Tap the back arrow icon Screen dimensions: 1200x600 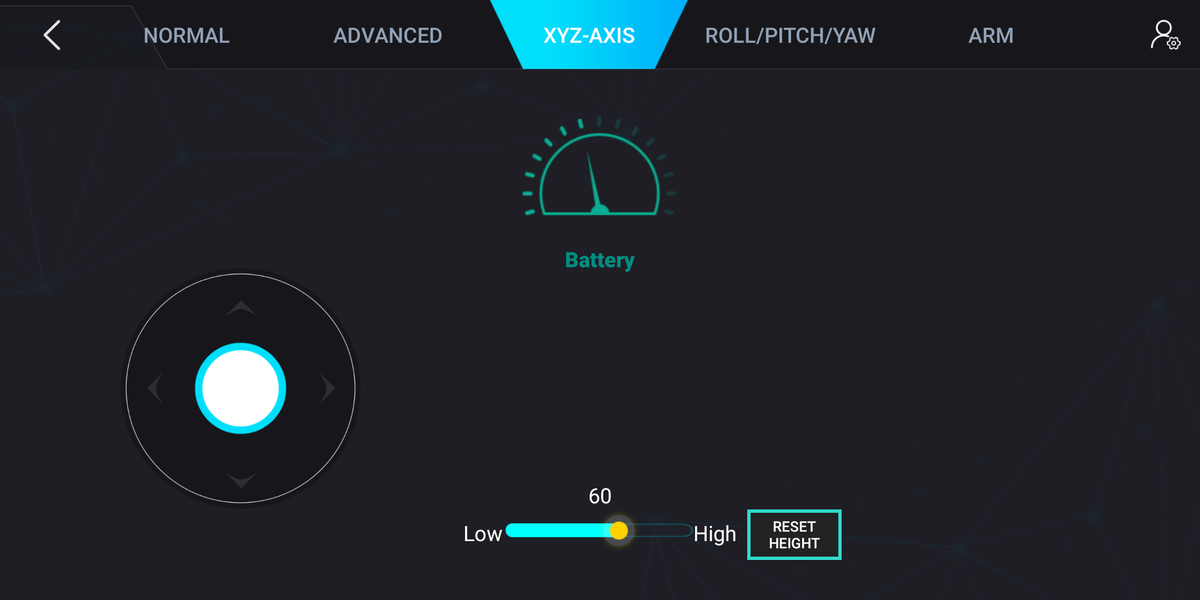click(52, 35)
